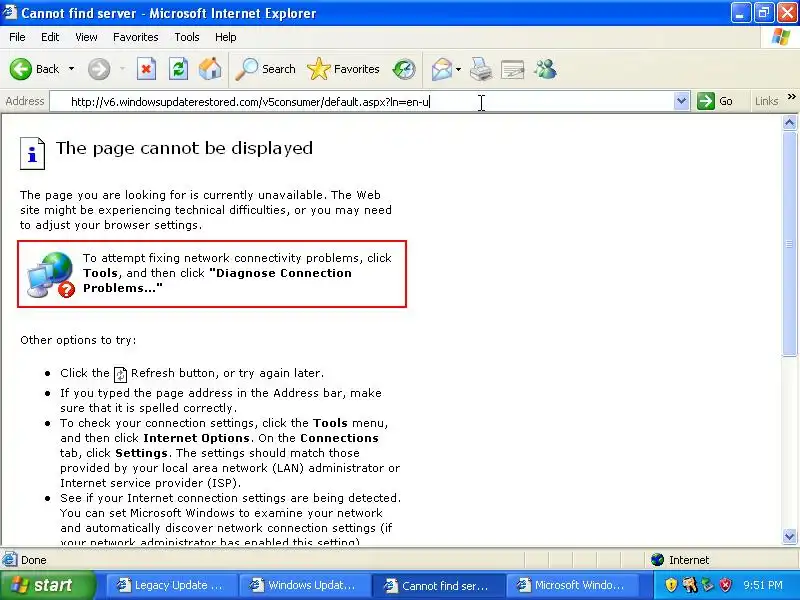Open the View menu

tap(86, 37)
